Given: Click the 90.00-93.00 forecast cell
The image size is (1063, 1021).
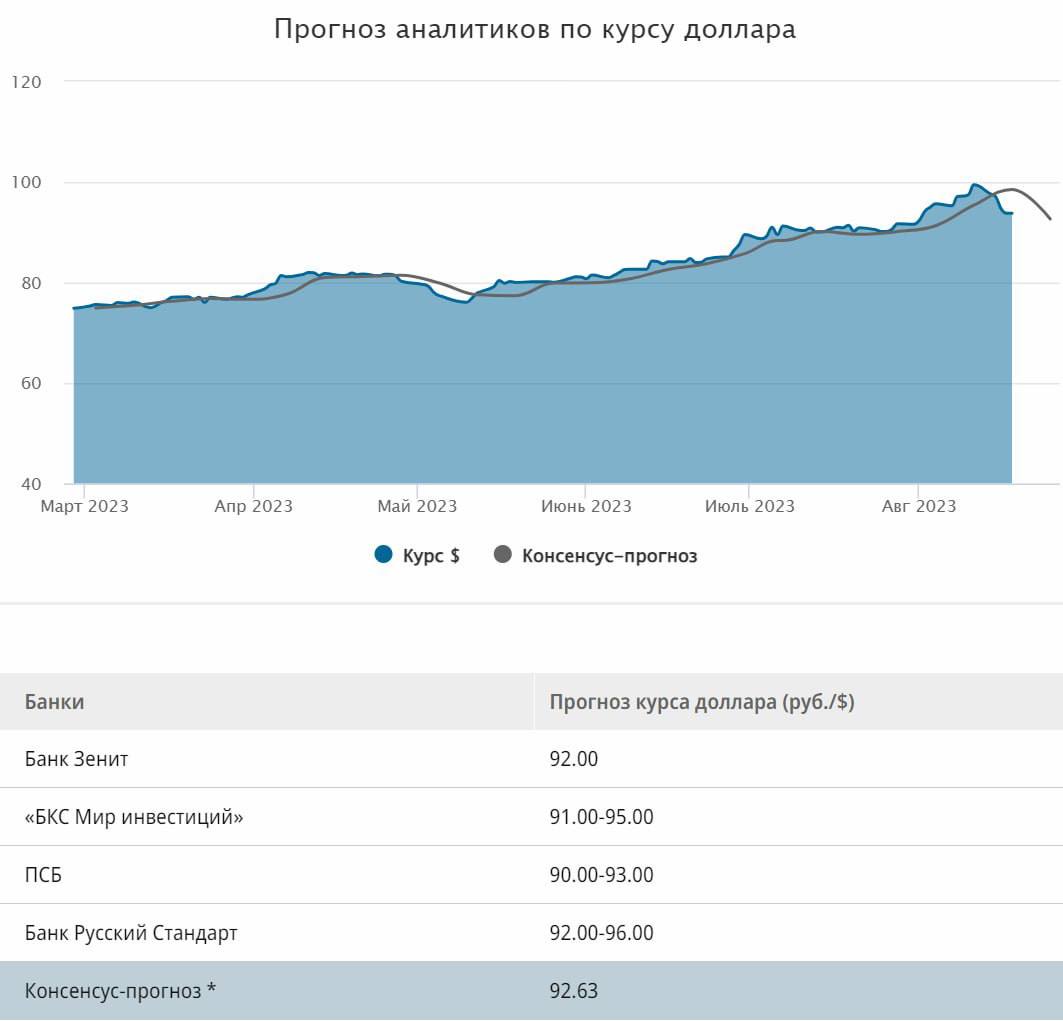Looking at the screenshot, I should click(601, 875).
